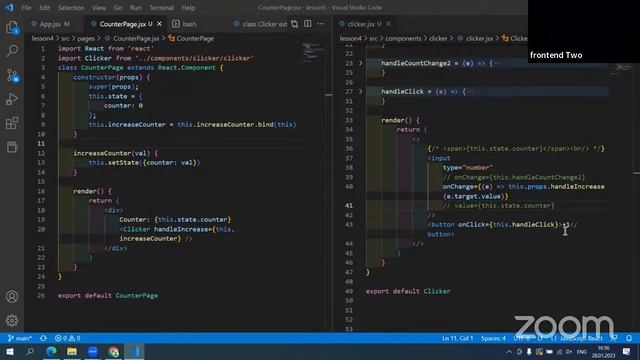The image size is (640, 360).
Task: Open the Run and Debug view
Action: (x=12, y=99)
